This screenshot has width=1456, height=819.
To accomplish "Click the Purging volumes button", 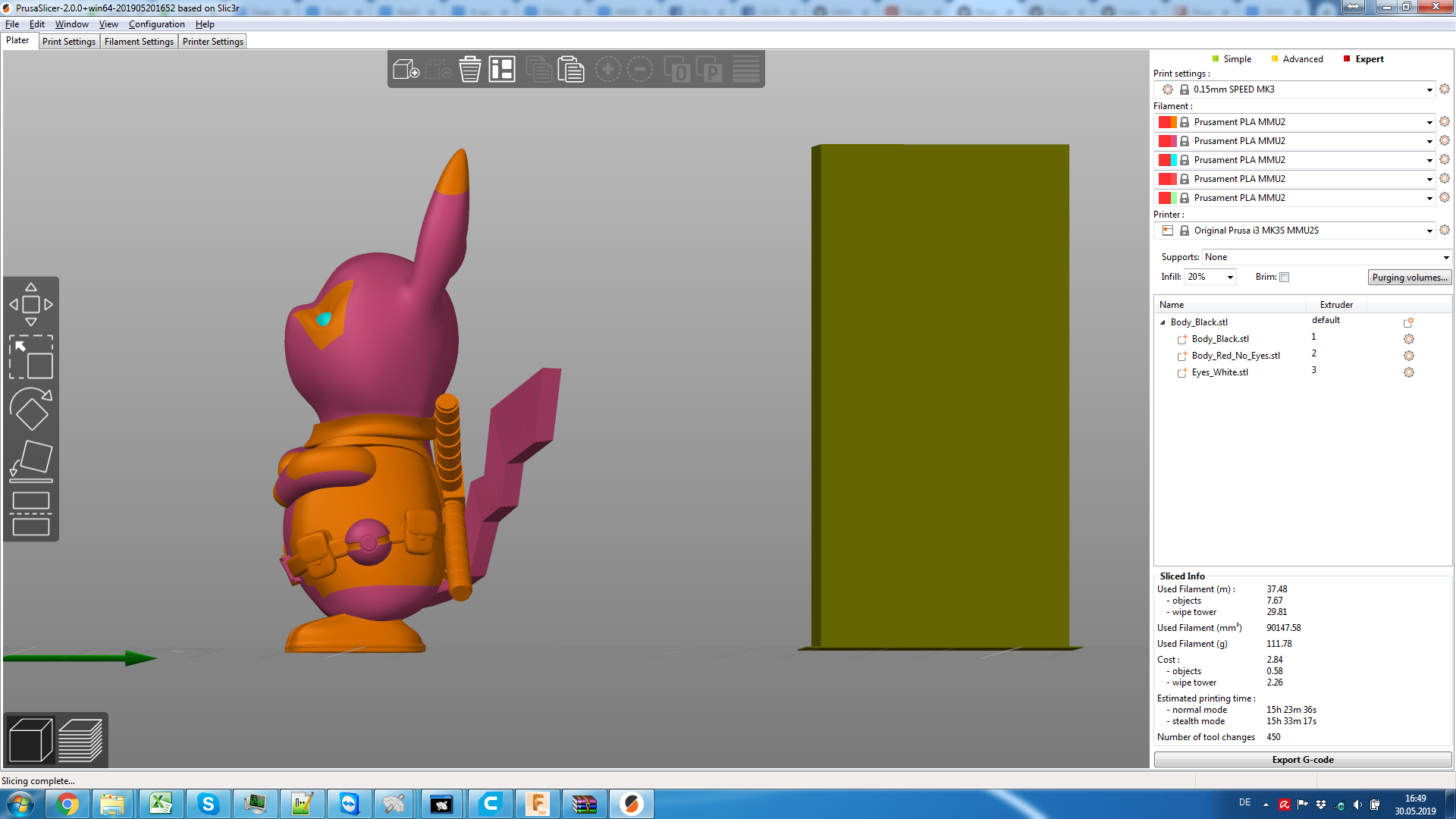I will (x=1410, y=278).
